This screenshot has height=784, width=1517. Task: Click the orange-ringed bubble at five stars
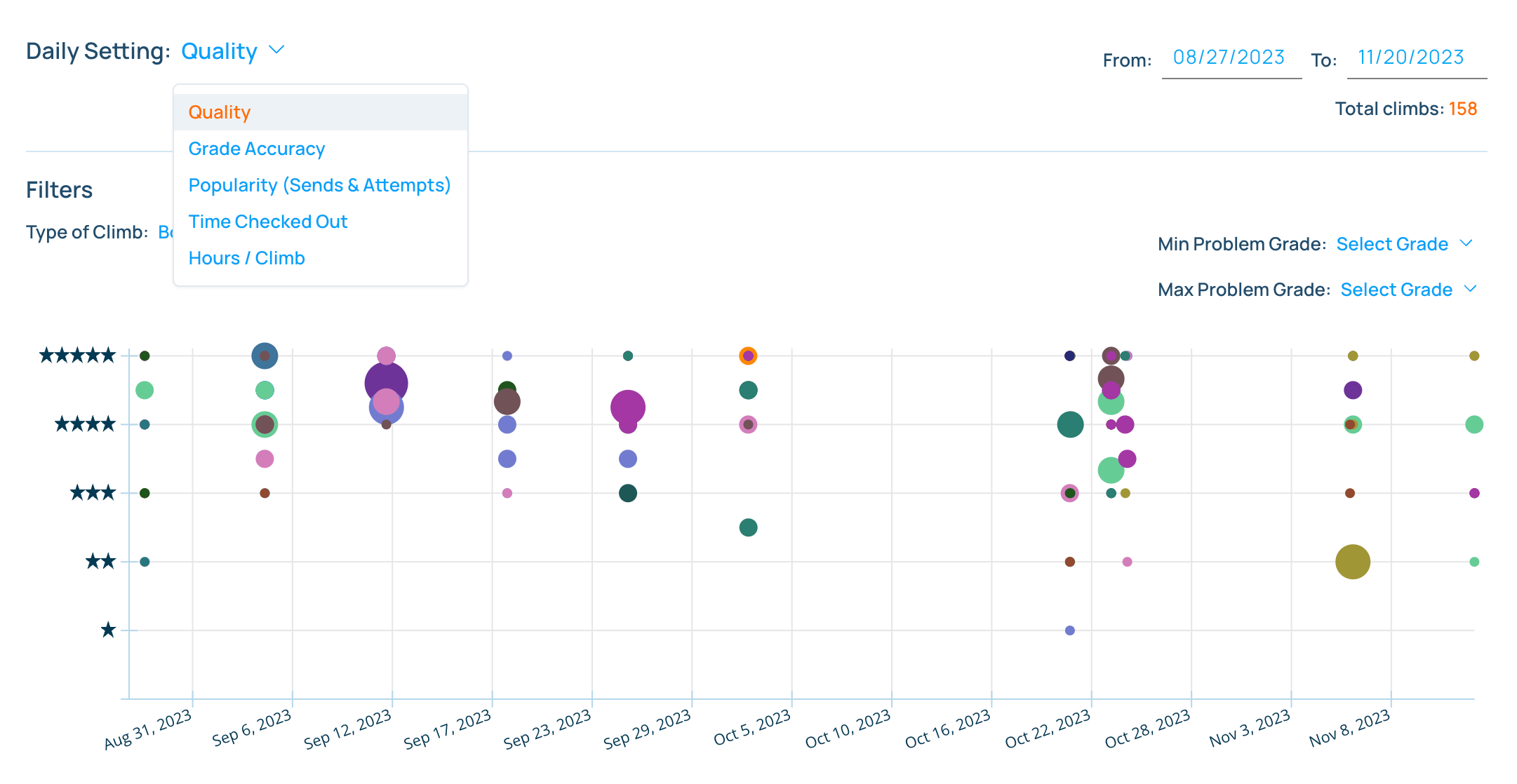748,356
